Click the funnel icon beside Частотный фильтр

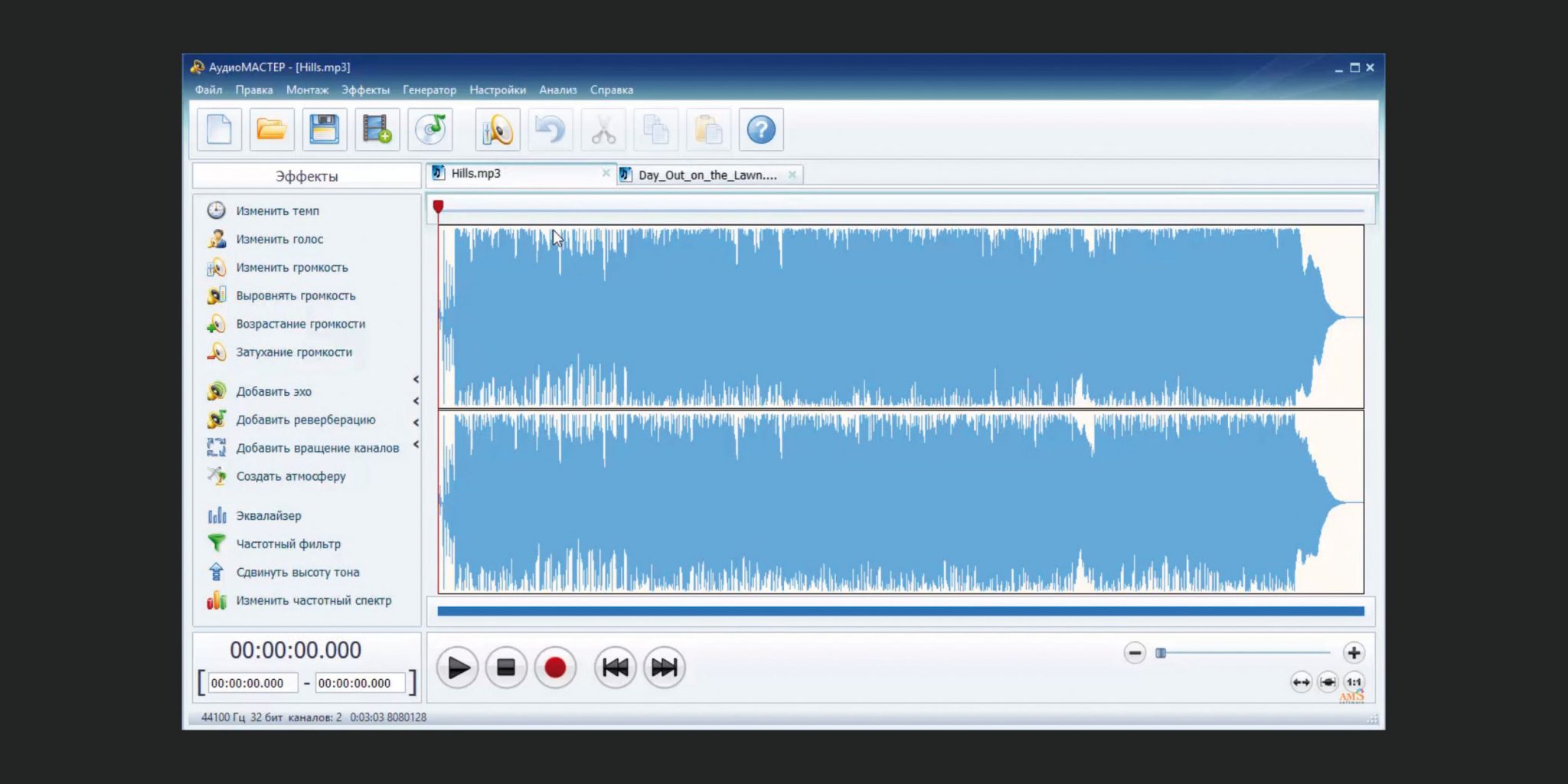(217, 544)
